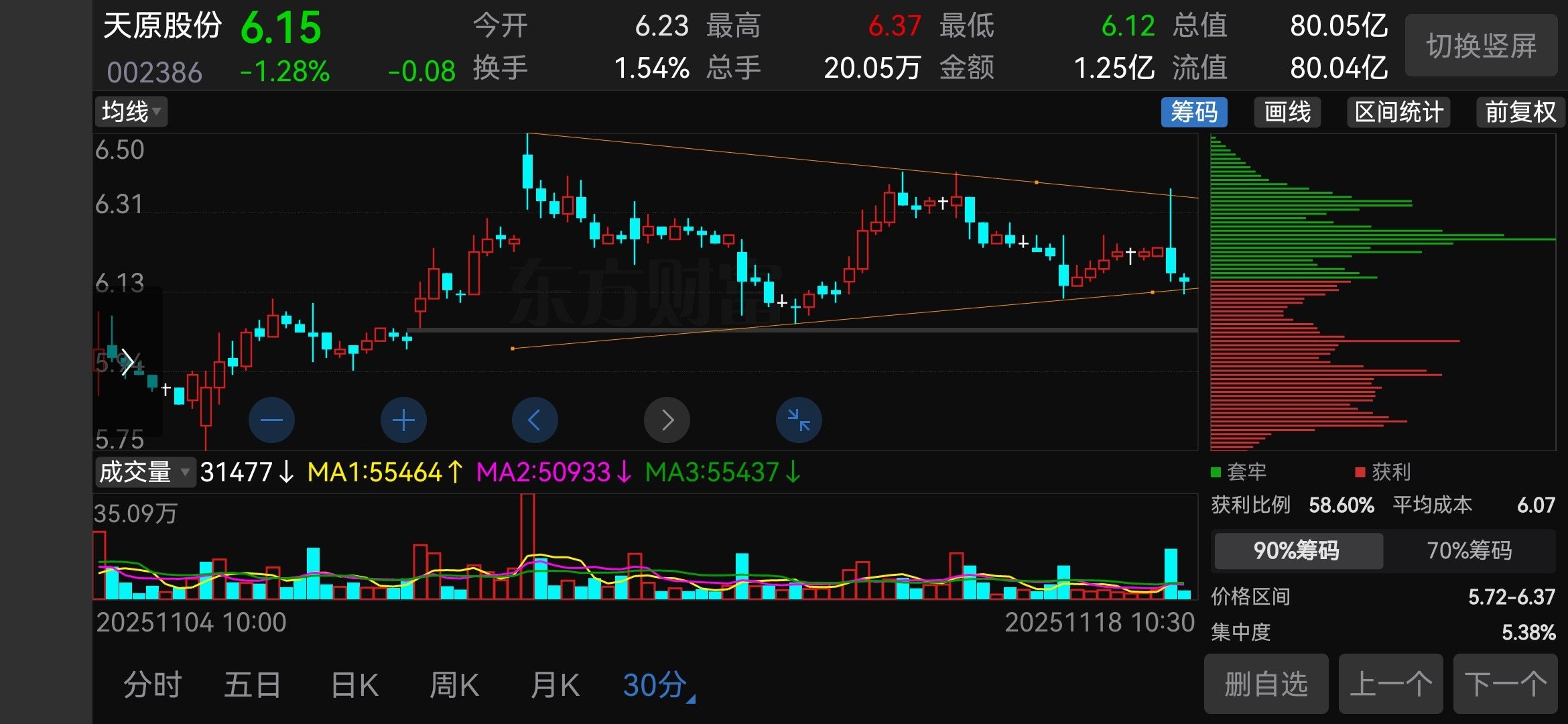Click orange anchor dot on upper trendline

pos(1037,182)
